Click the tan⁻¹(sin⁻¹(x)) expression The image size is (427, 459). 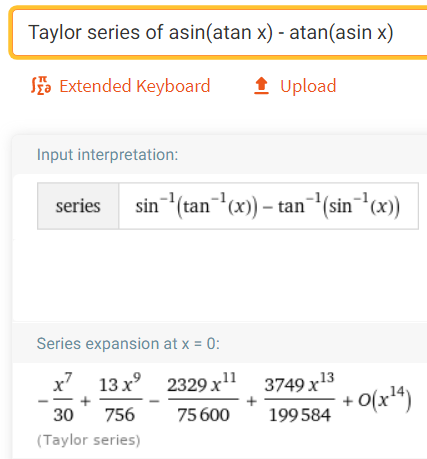pos(339,206)
